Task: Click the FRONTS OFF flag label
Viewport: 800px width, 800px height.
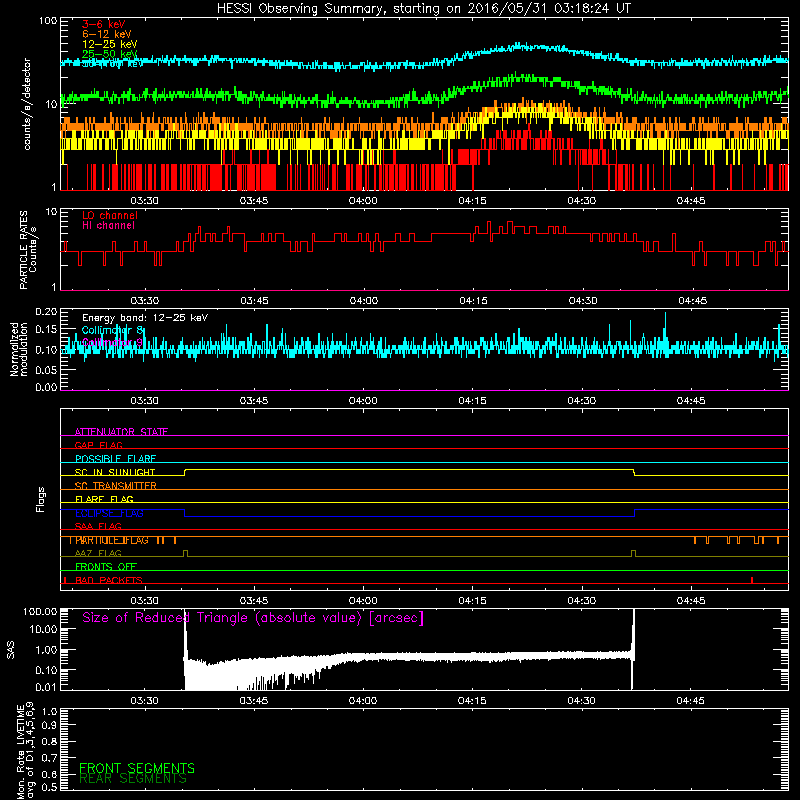Action: 106,566
